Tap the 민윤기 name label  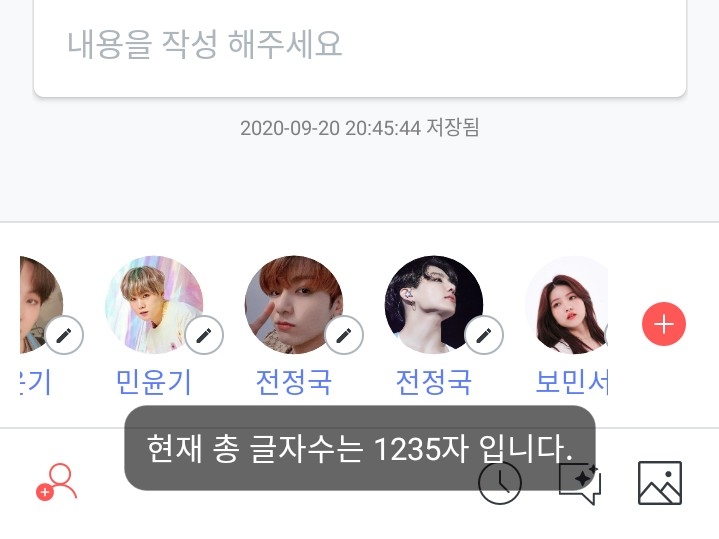click(x=154, y=382)
